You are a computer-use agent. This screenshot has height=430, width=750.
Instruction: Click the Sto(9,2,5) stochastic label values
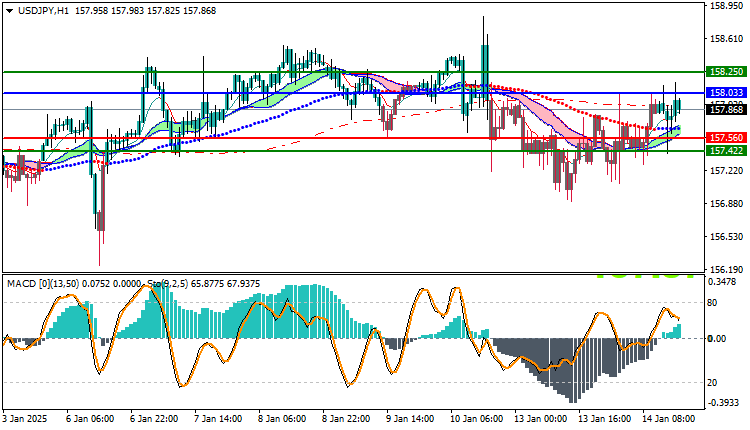[x=204, y=284]
